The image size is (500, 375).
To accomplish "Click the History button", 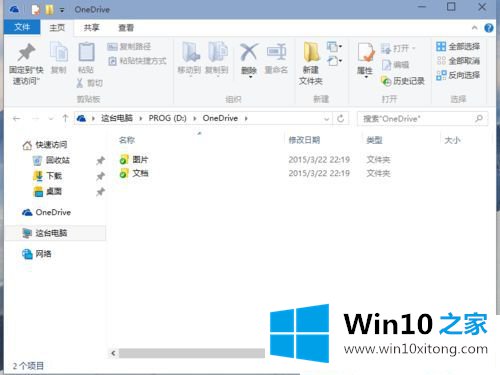I will point(403,81).
